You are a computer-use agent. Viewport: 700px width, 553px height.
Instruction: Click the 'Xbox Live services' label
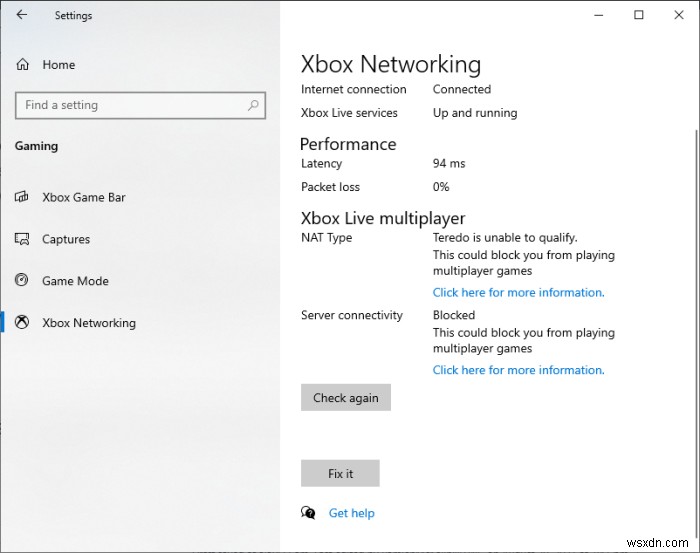tap(349, 113)
